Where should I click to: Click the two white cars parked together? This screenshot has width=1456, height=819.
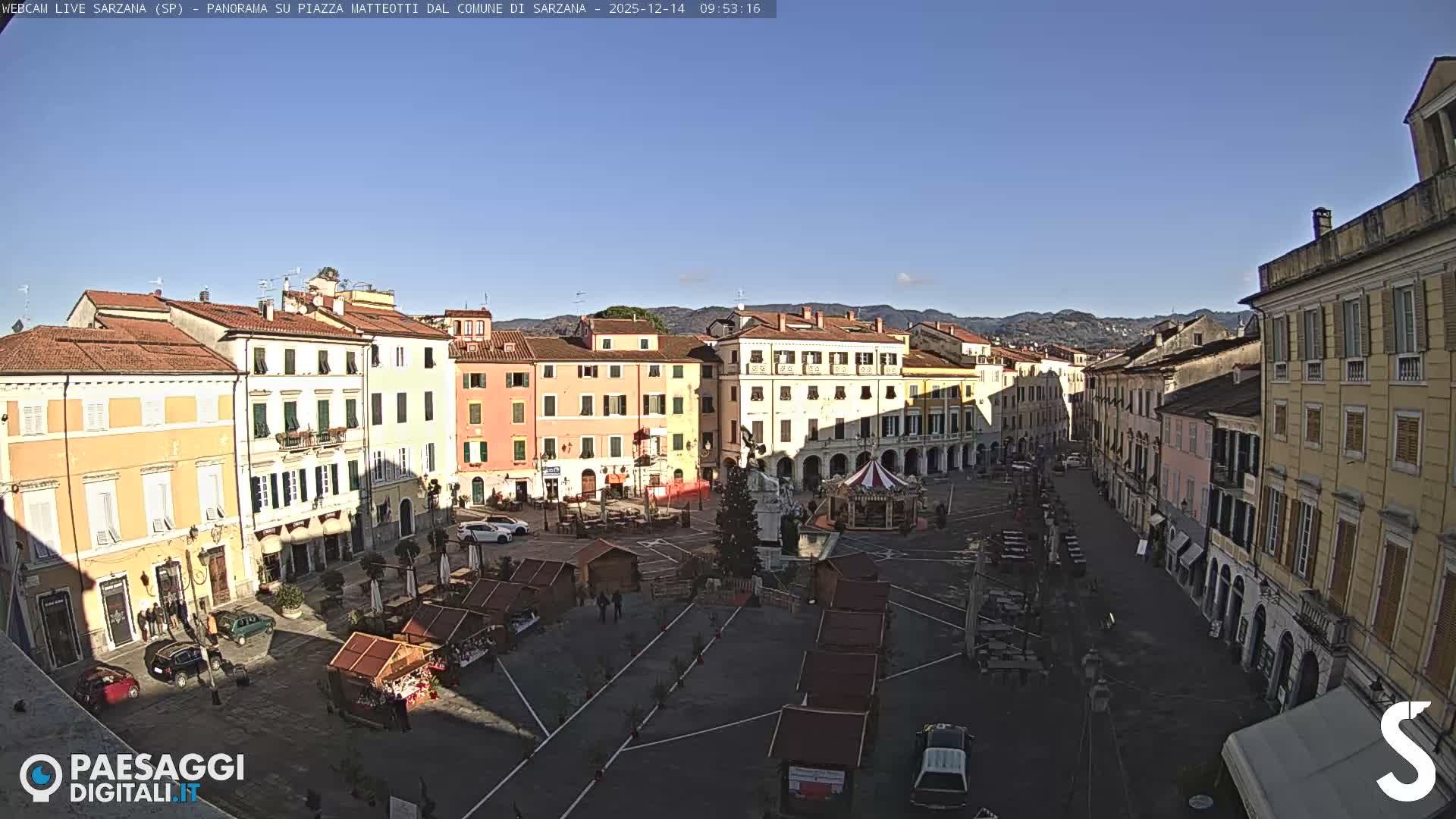coord(493,529)
